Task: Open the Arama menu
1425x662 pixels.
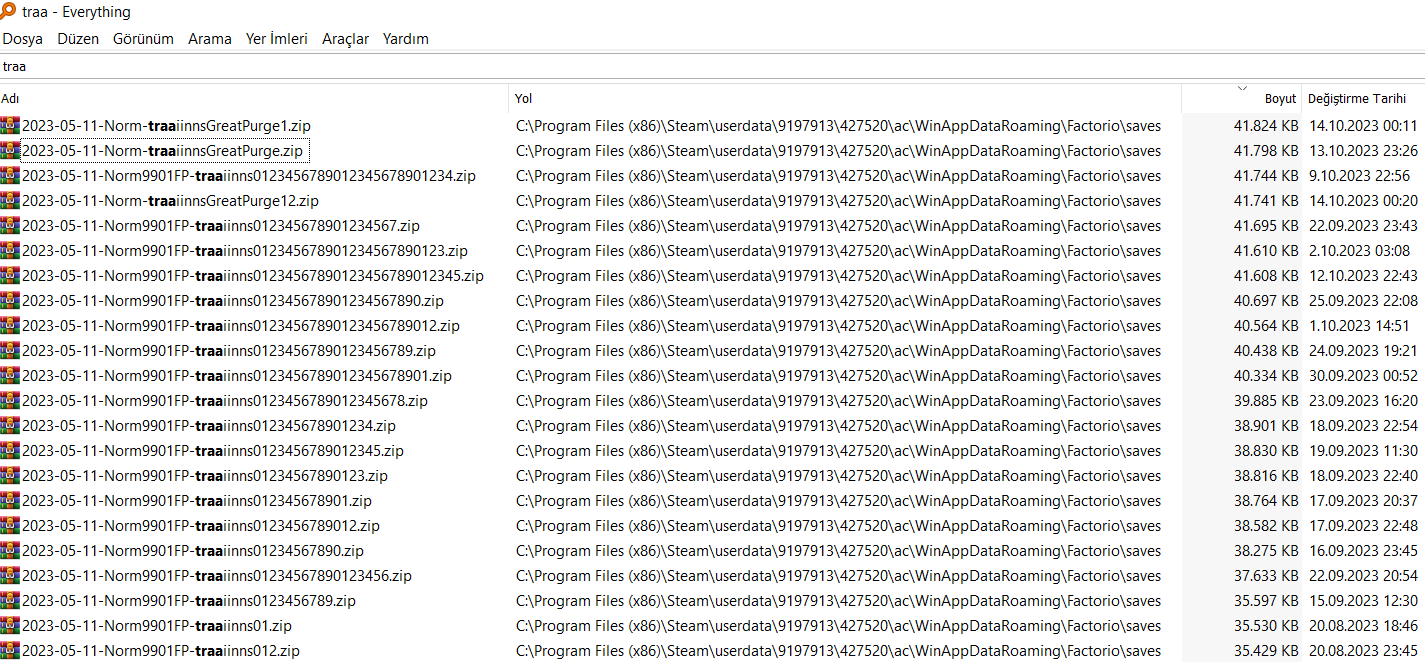Action: click(210, 39)
